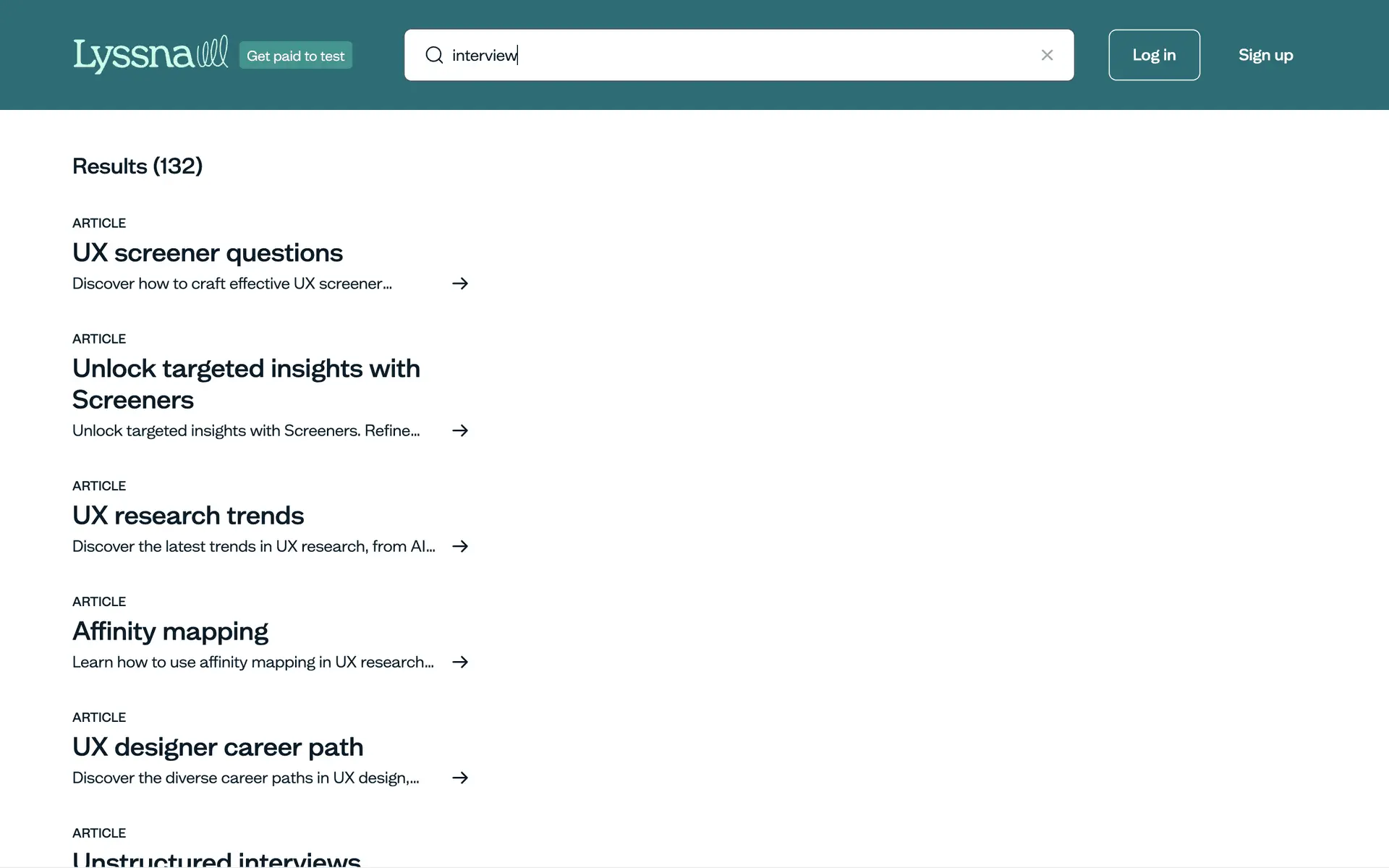Screen dimensions: 1389x868
Task: Open the Sign up link
Action: coord(1265,55)
